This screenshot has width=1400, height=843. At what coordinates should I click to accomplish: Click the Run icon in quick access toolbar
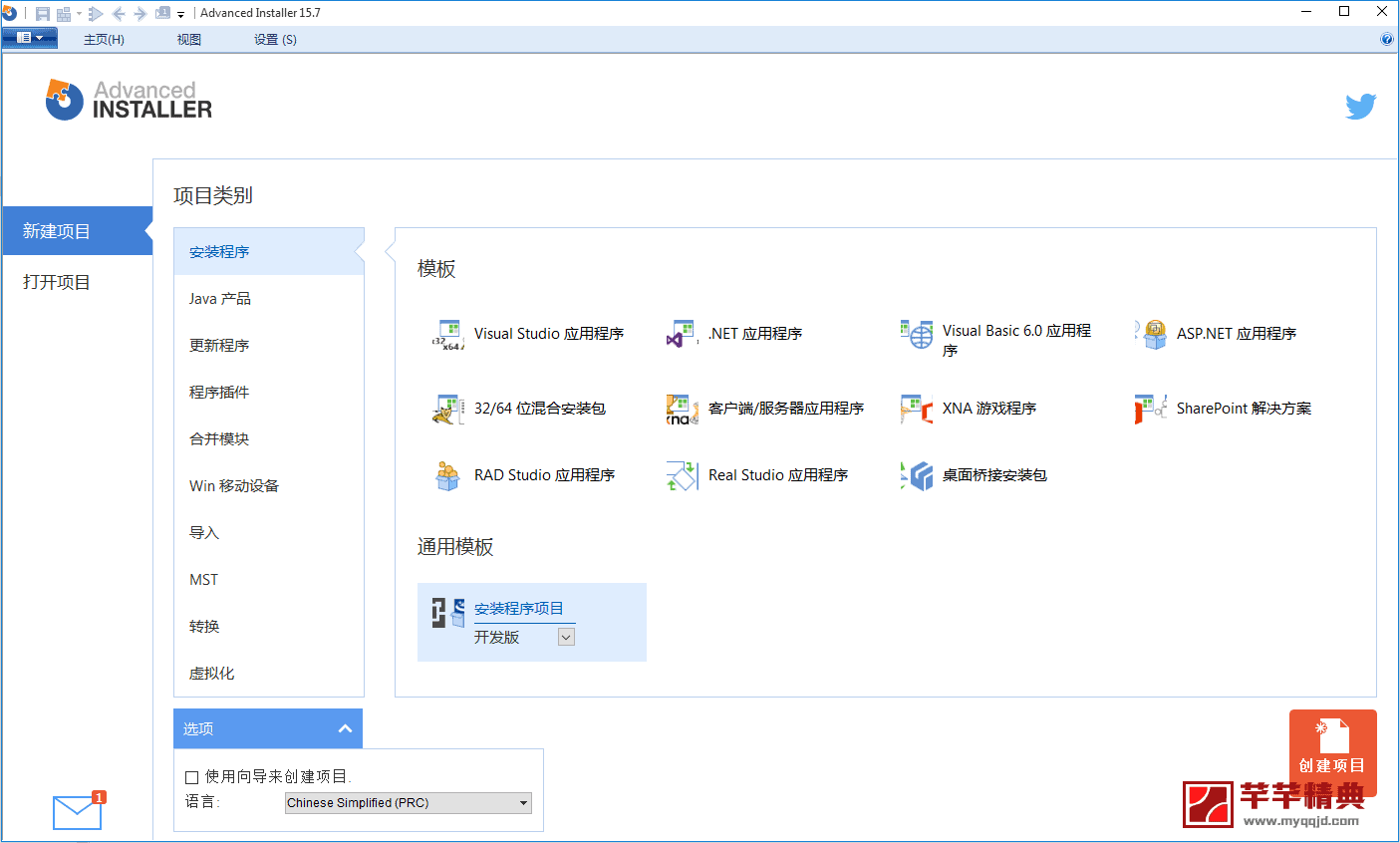(96, 13)
